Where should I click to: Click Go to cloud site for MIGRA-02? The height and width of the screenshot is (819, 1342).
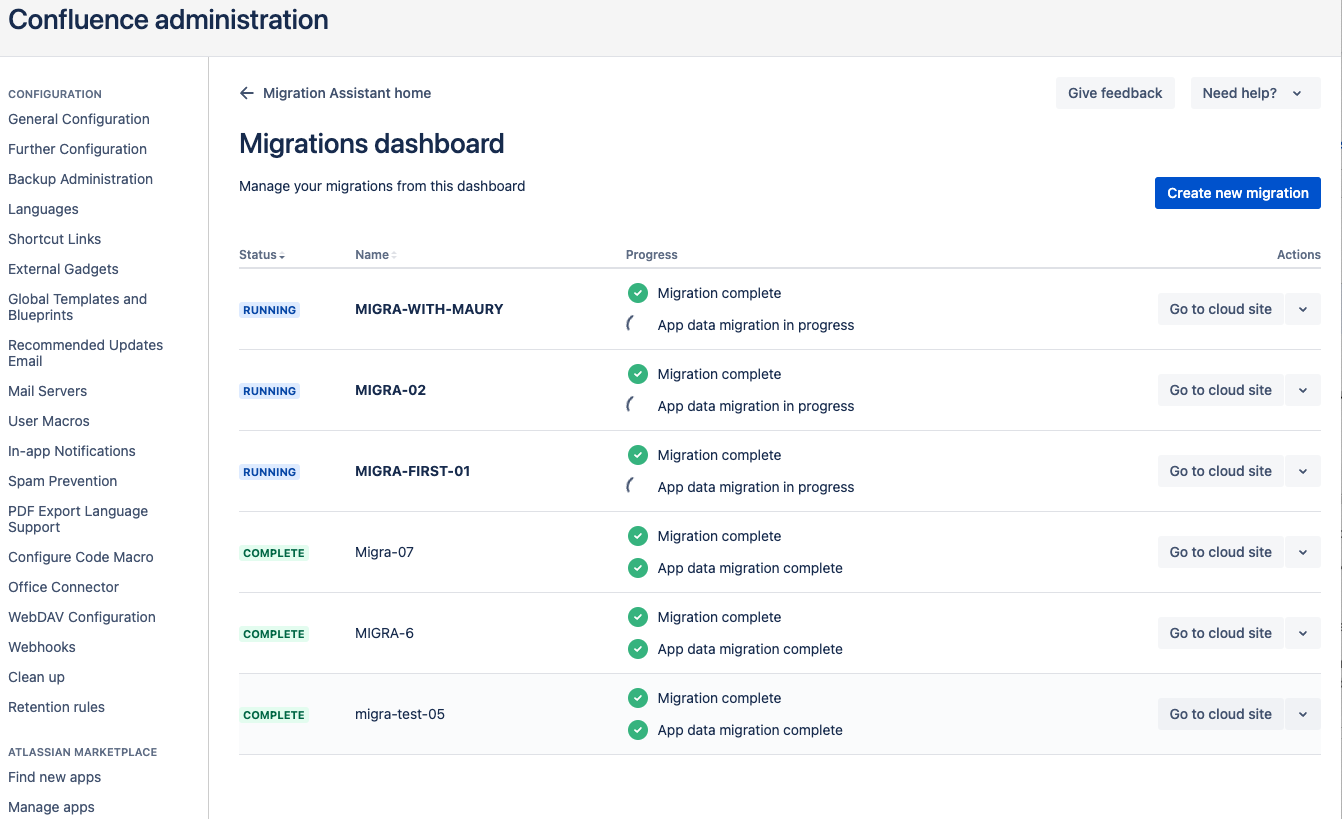[1220, 390]
